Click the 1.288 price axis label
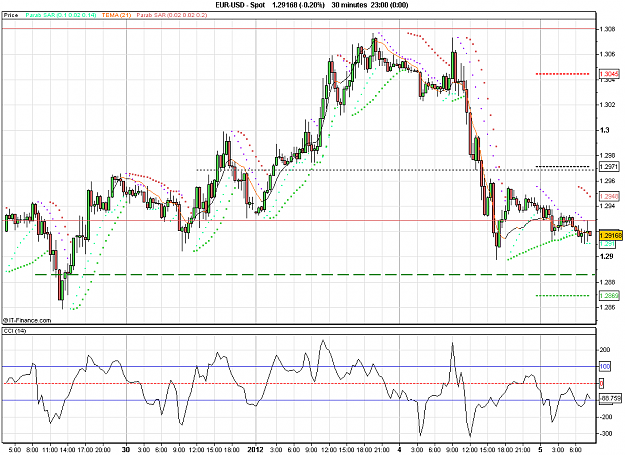 [607, 282]
